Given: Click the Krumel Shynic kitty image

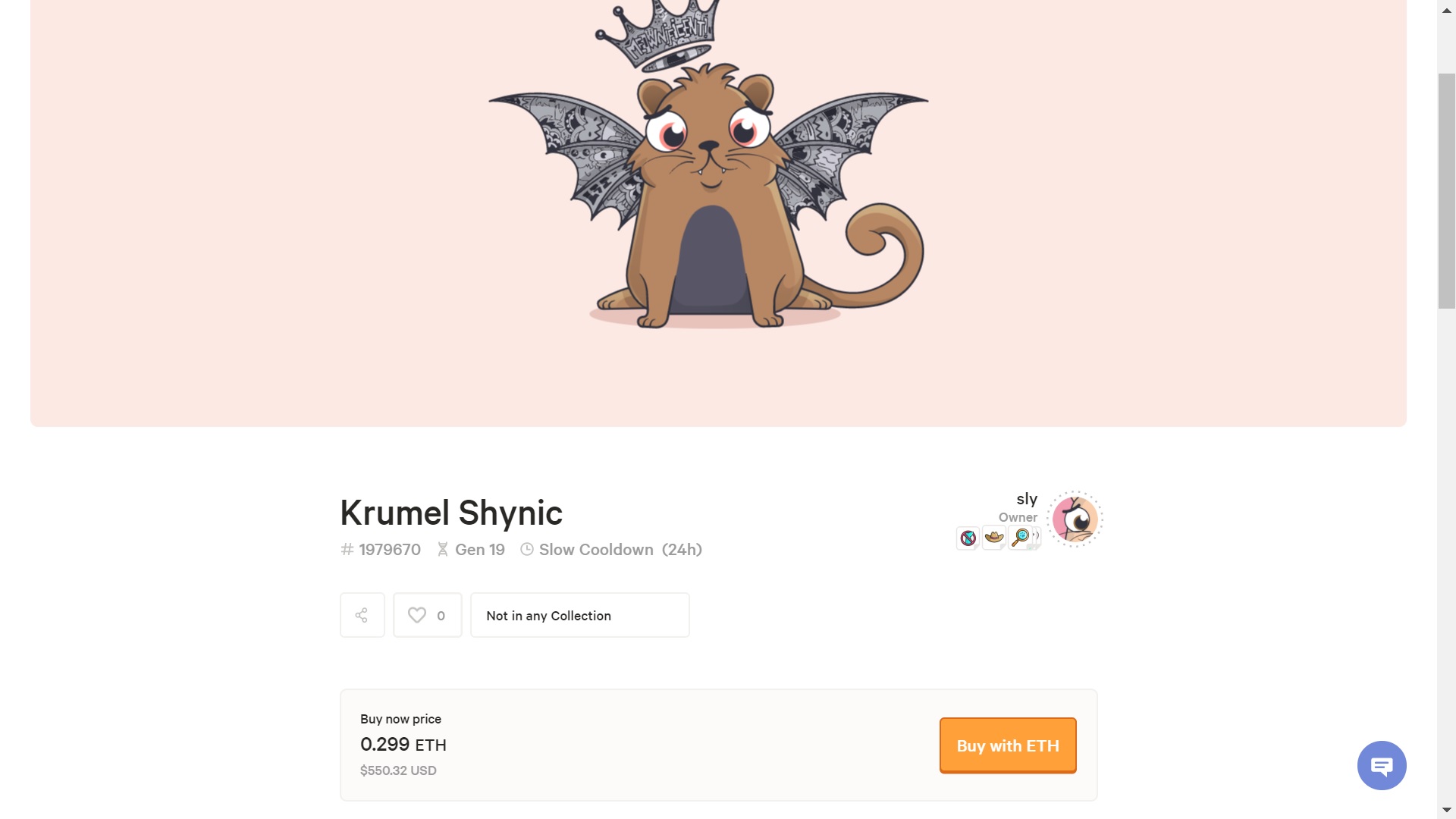Looking at the screenshot, I should tap(708, 165).
